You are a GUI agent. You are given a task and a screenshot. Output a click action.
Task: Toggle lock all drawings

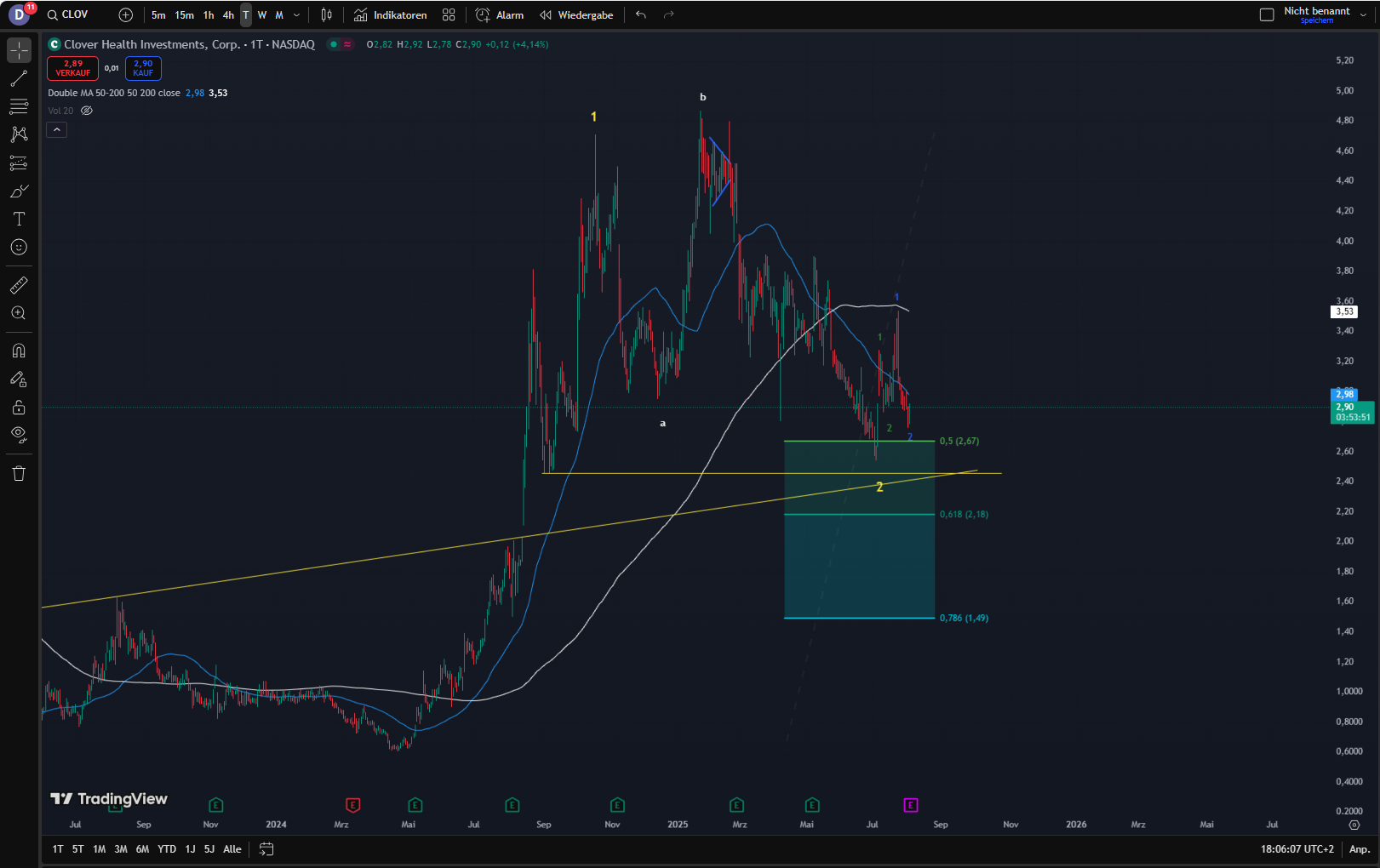(x=19, y=407)
